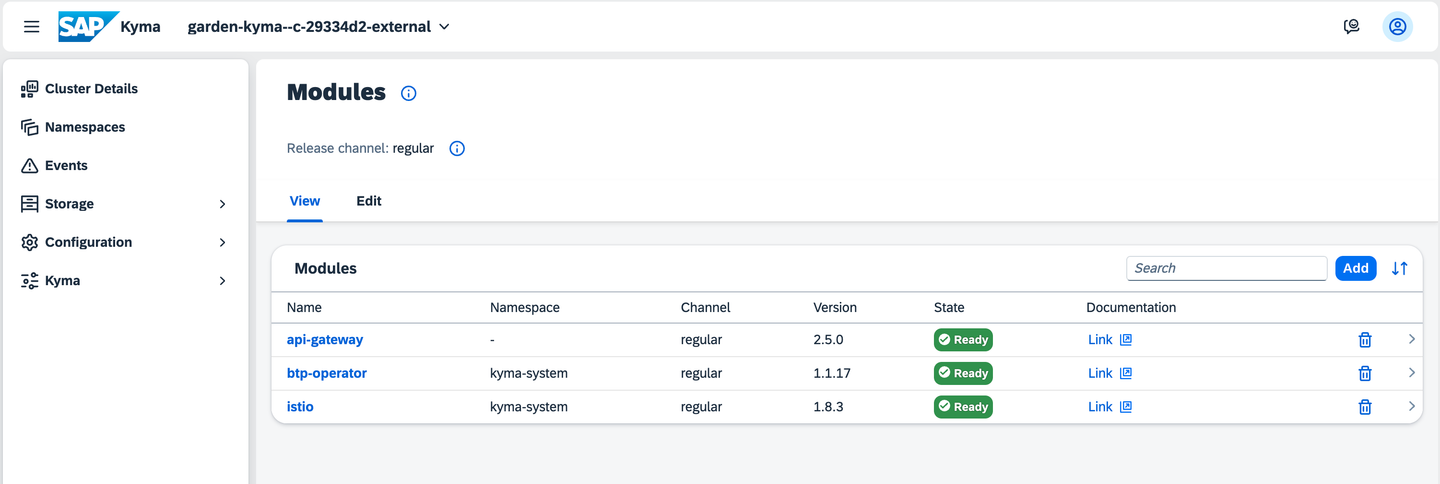Click the Ready badge for api-gateway
The height and width of the screenshot is (484, 1440).
[x=963, y=340]
